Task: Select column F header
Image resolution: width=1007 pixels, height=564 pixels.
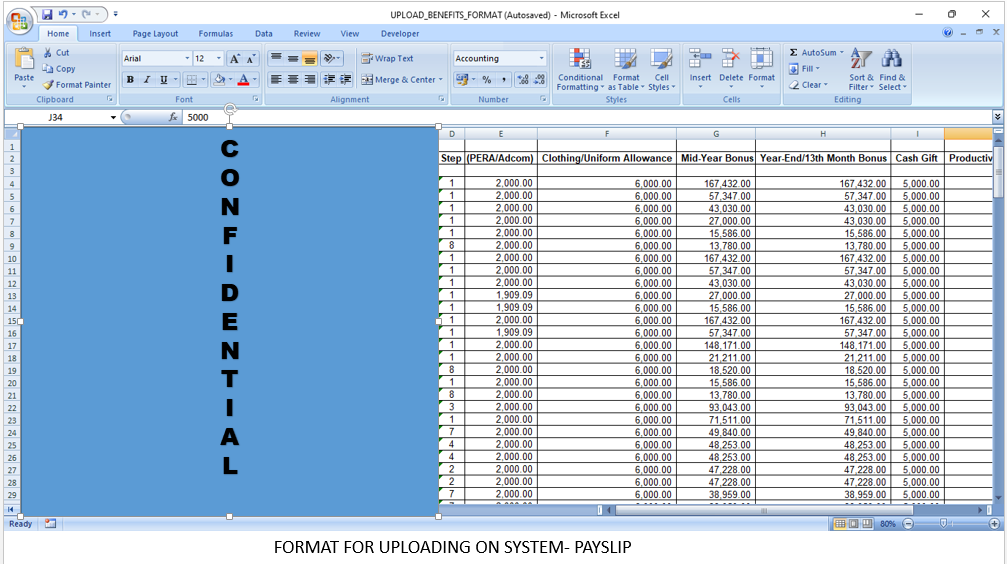Action: coord(606,134)
